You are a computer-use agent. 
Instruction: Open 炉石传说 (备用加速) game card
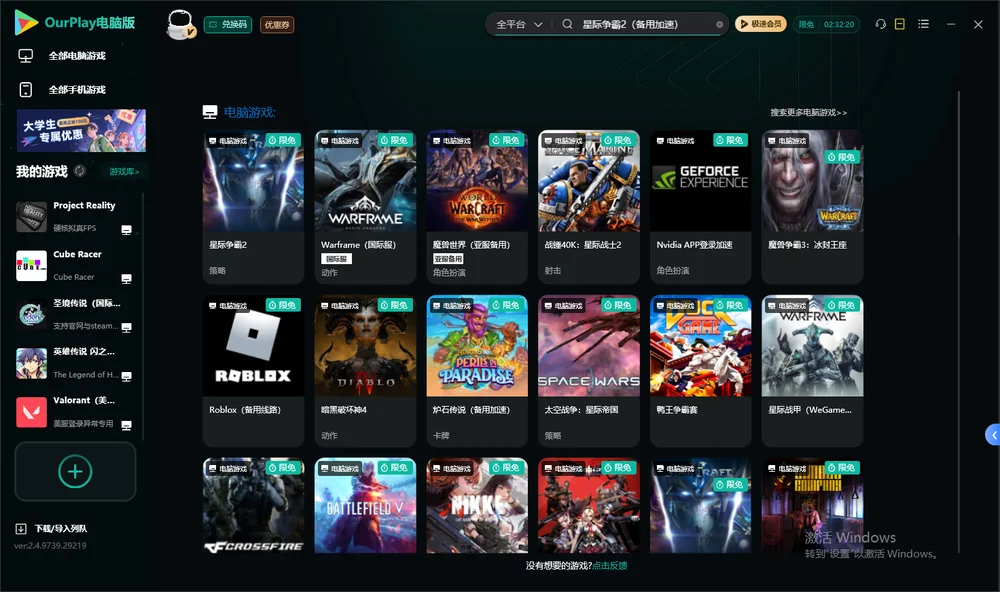[477, 371]
